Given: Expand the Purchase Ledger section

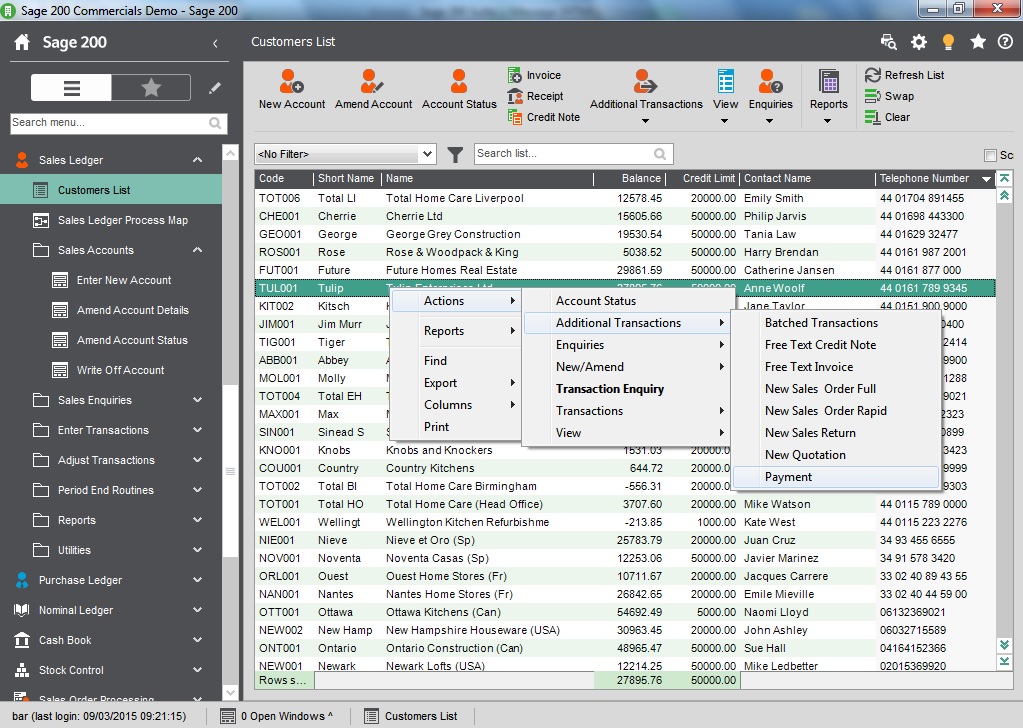Looking at the screenshot, I should click(x=81, y=580).
